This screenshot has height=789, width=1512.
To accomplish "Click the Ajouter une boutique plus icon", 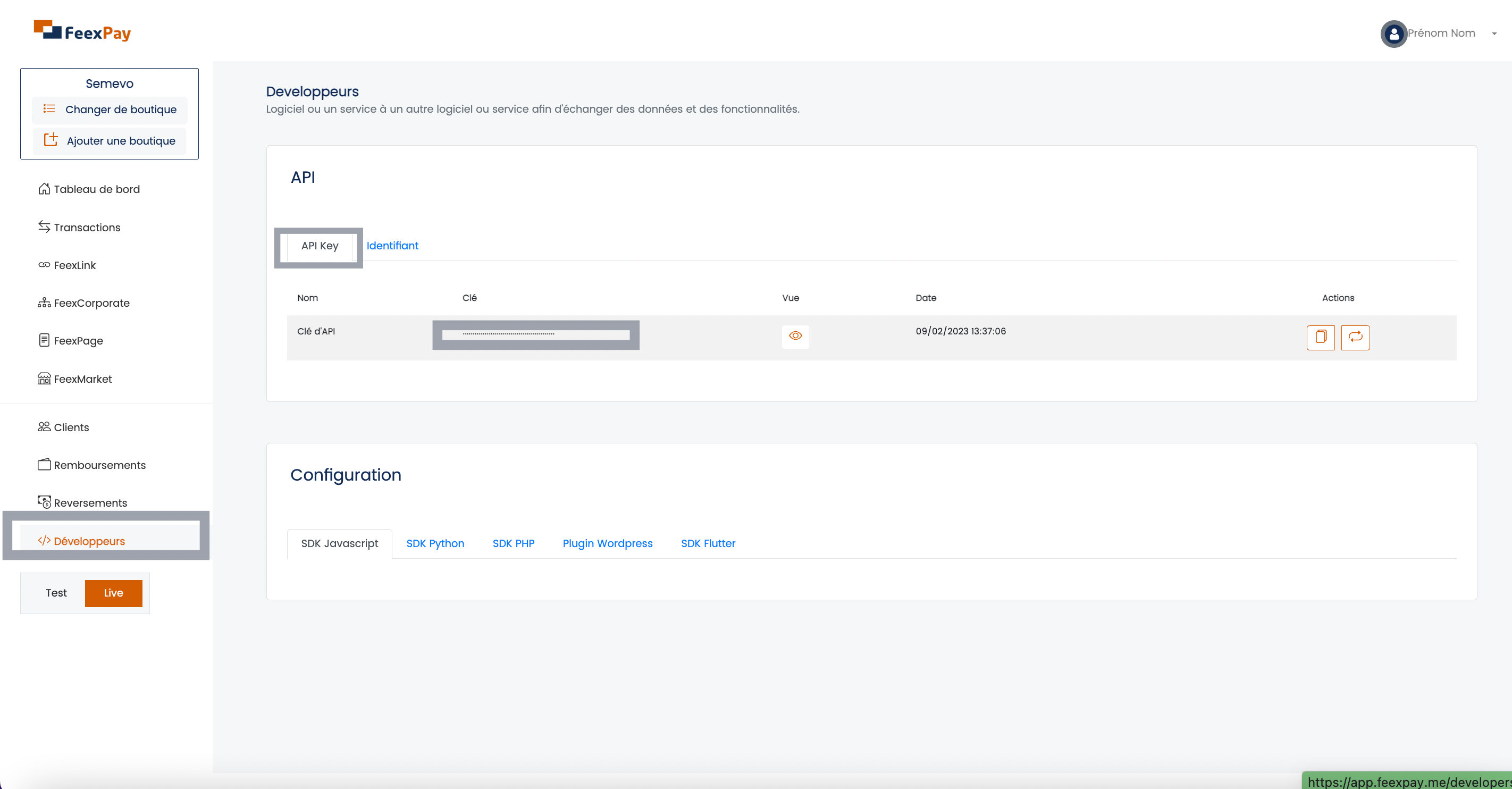I will coord(51,140).
